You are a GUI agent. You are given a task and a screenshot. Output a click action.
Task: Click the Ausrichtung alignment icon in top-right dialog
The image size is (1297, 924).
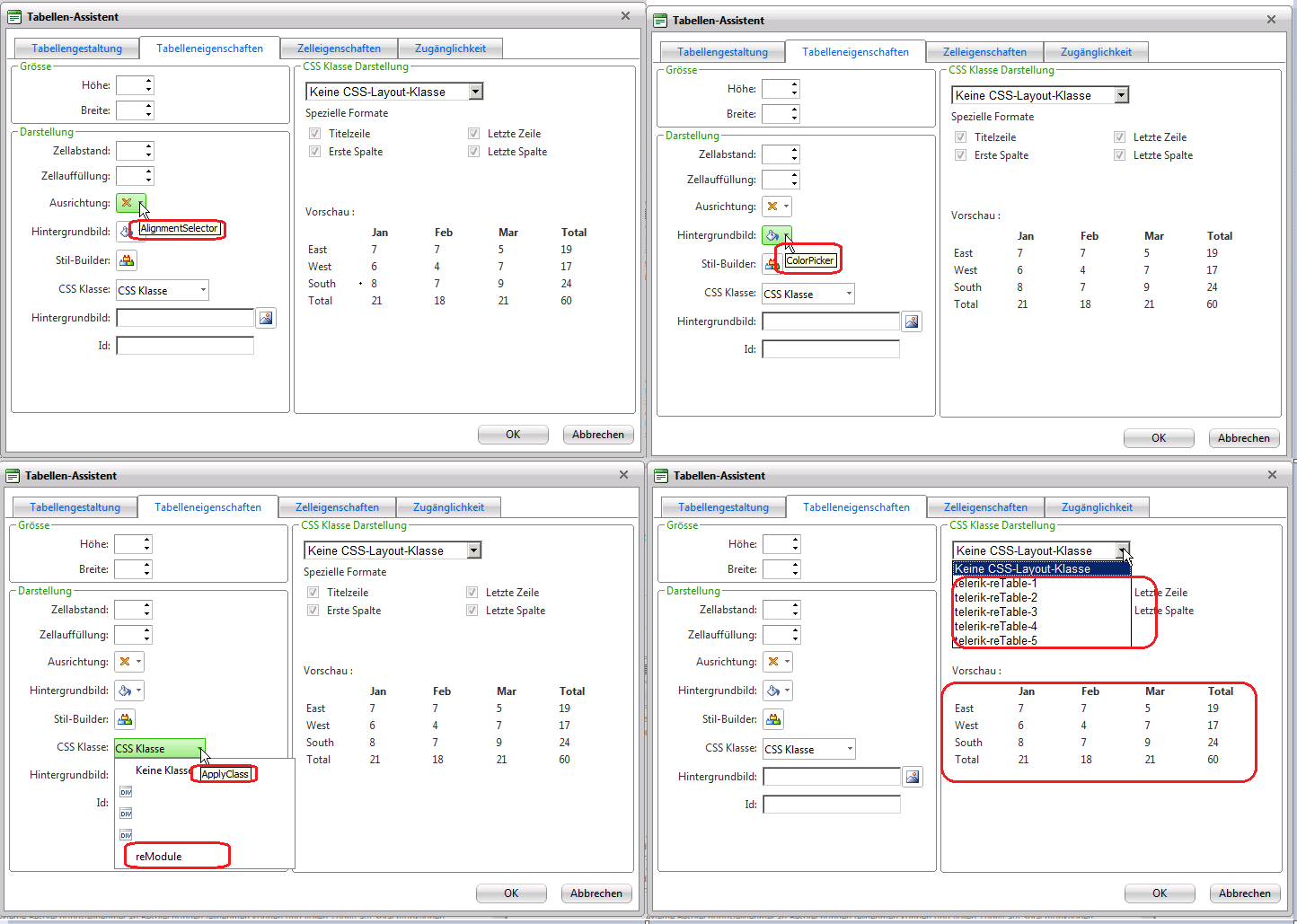coord(777,207)
